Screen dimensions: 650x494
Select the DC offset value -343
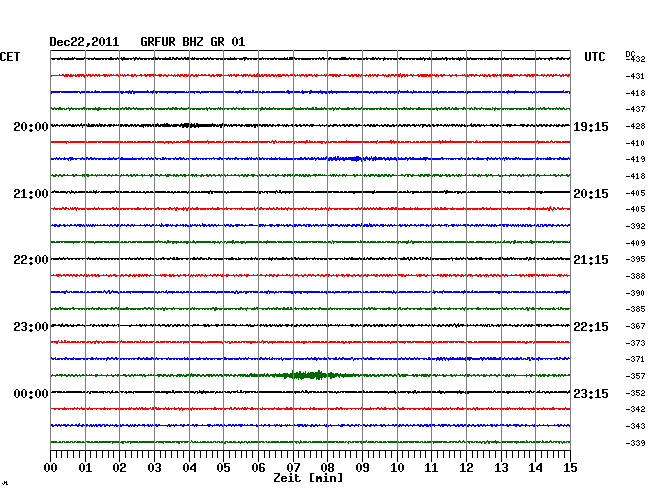pos(635,426)
